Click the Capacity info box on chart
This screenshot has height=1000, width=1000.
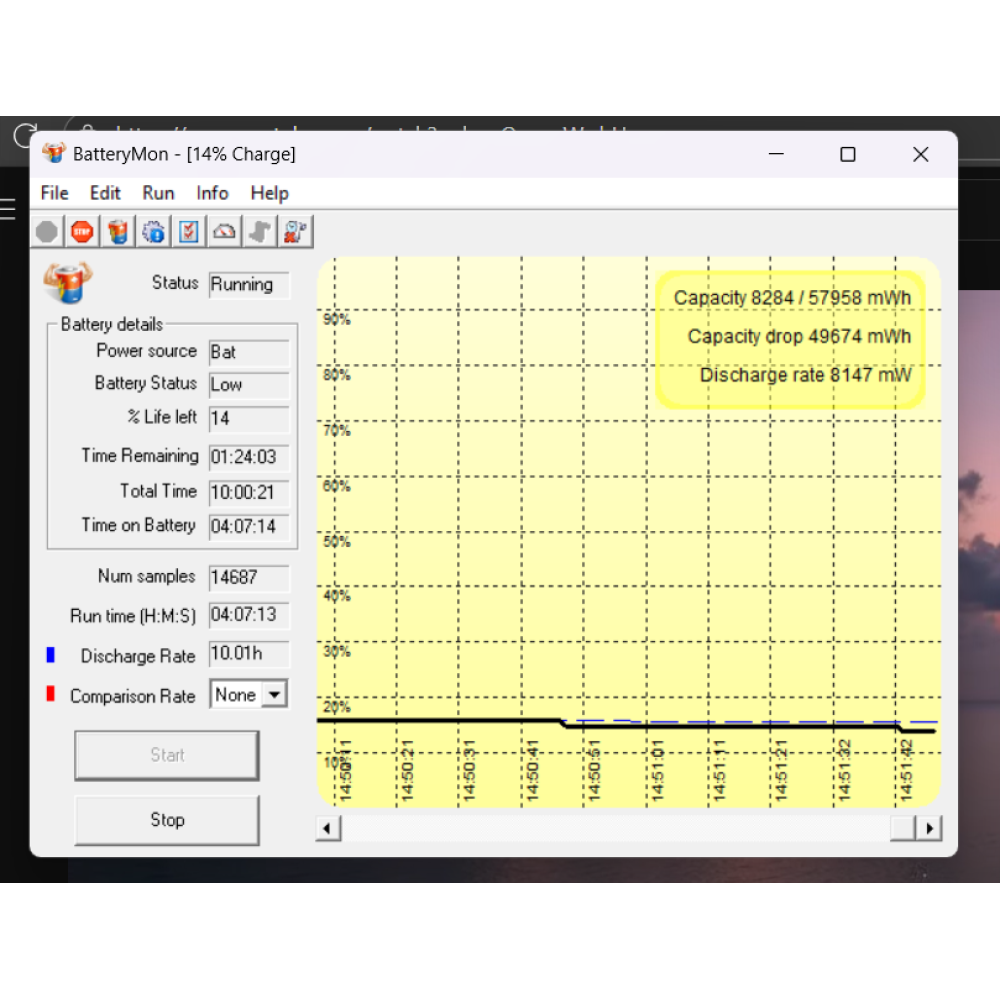point(790,338)
